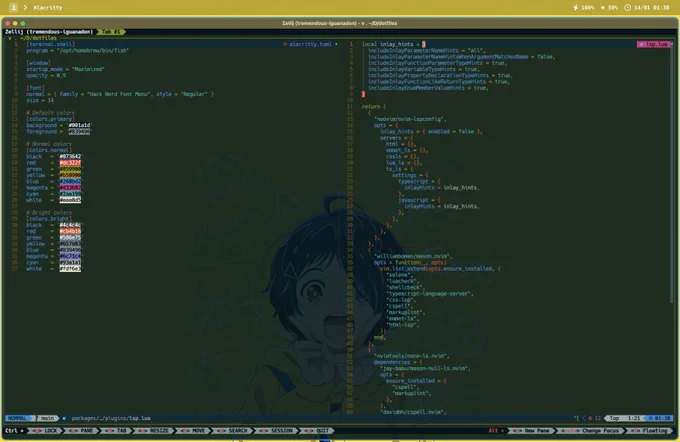This screenshot has height=442, width=680.
Task: Click the NORMAL mode indicator in statusline
Action: click(19, 418)
